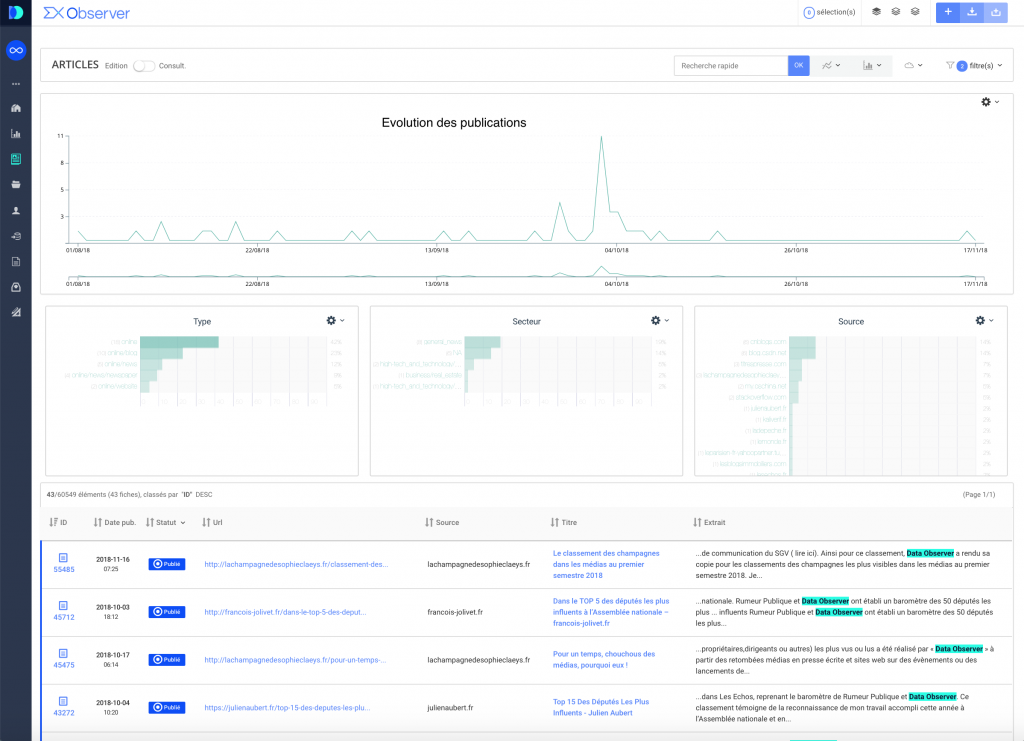Toggle Publié status for article 43272
This screenshot has height=741, width=1024.
[x=167, y=707]
